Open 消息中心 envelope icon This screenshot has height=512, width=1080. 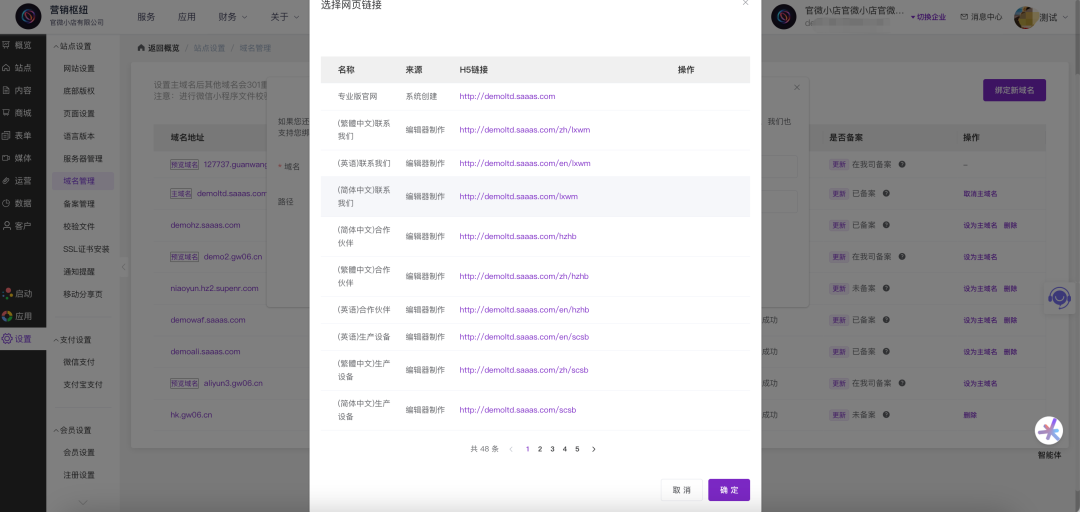click(964, 17)
